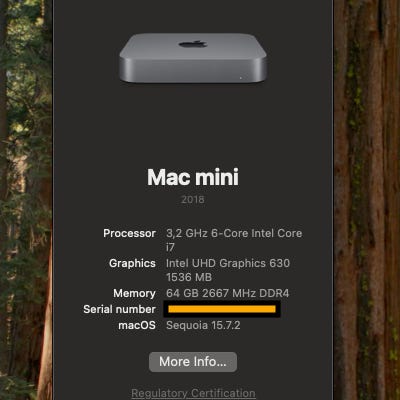Click the status LED on Mac mini front
This screenshot has height=400, width=400.
point(241,78)
